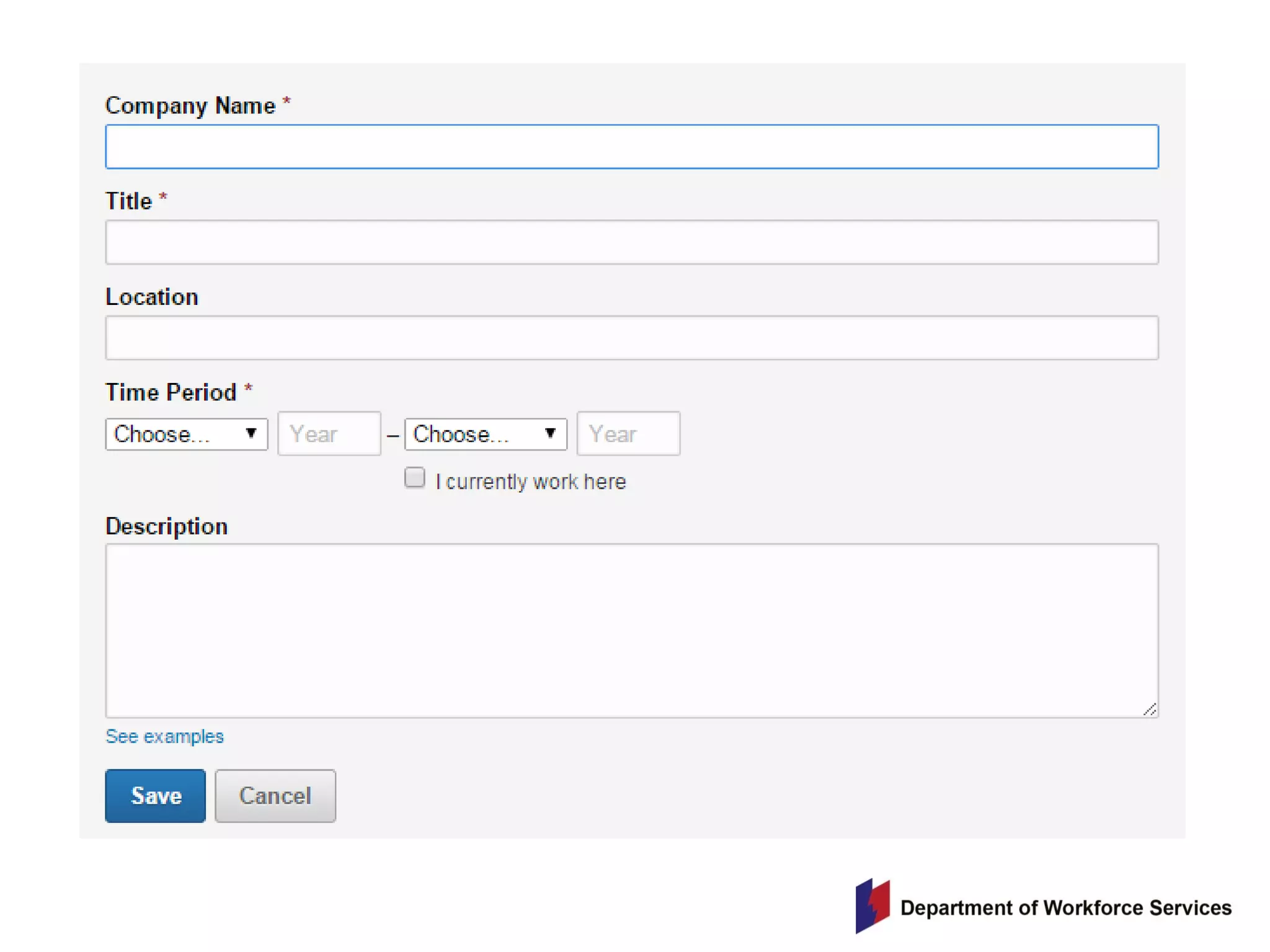Click the Company Name text field
This screenshot has height=952, width=1270.
(631, 147)
